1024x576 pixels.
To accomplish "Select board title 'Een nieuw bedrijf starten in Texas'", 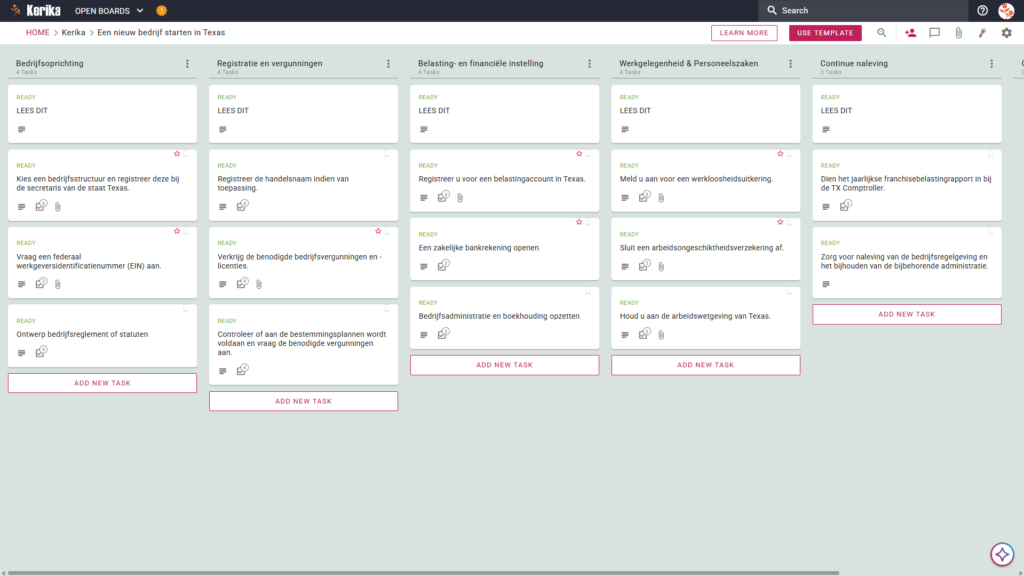I will [161, 33].
